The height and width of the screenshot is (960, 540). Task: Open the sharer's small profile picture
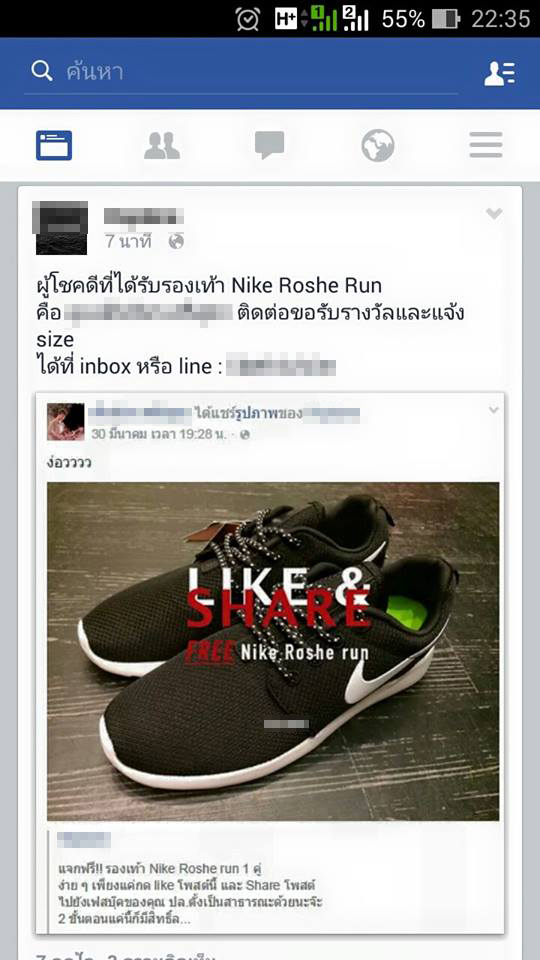(x=66, y=422)
